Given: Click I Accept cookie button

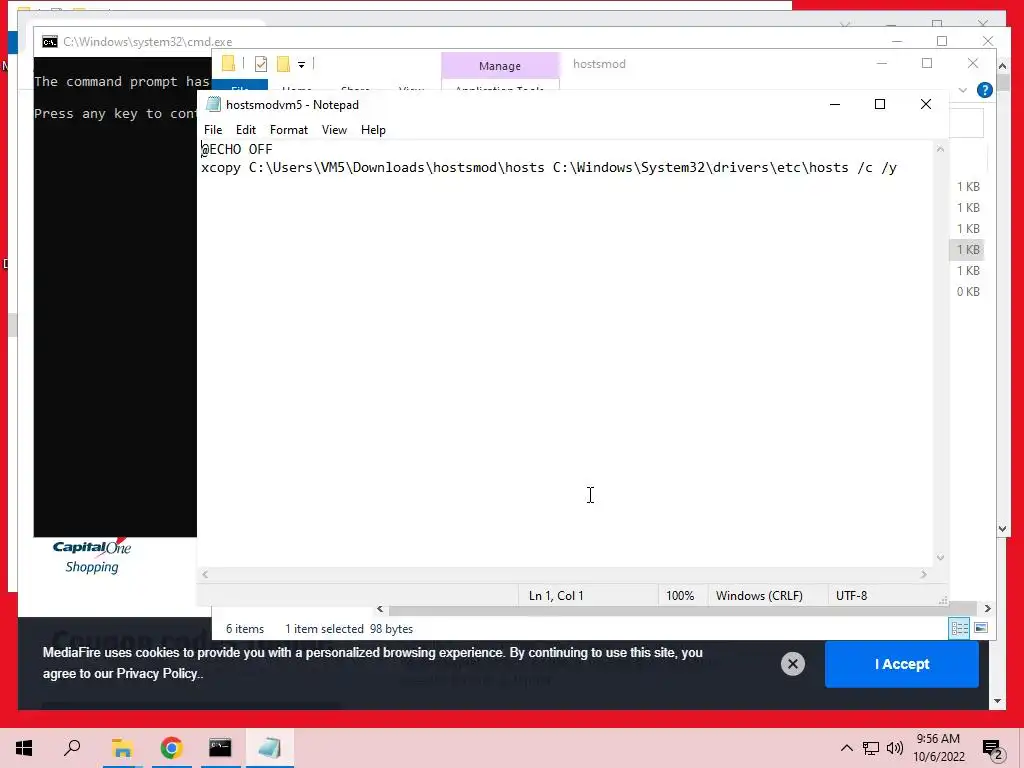Looking at the screenshot, I should tap(901, 664).
